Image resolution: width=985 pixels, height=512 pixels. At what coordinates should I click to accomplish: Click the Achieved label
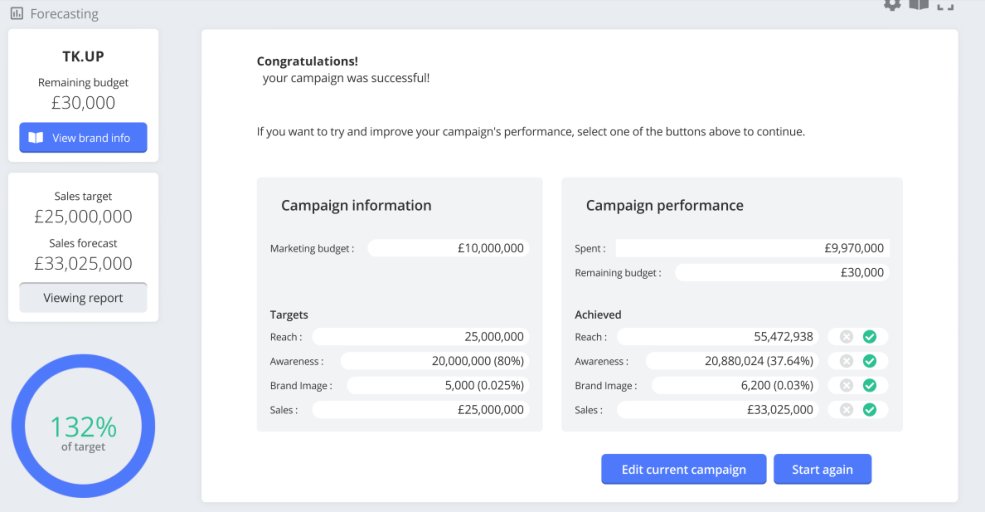coord(598,315)
